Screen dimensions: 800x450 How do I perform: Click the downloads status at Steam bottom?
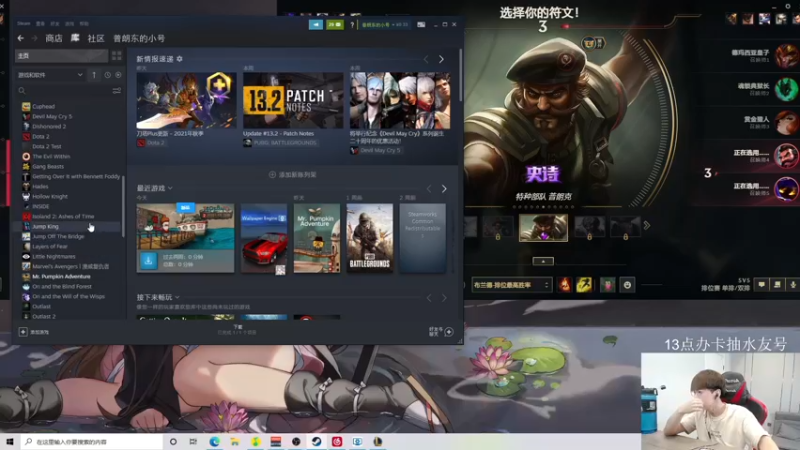tap(238, 330)
